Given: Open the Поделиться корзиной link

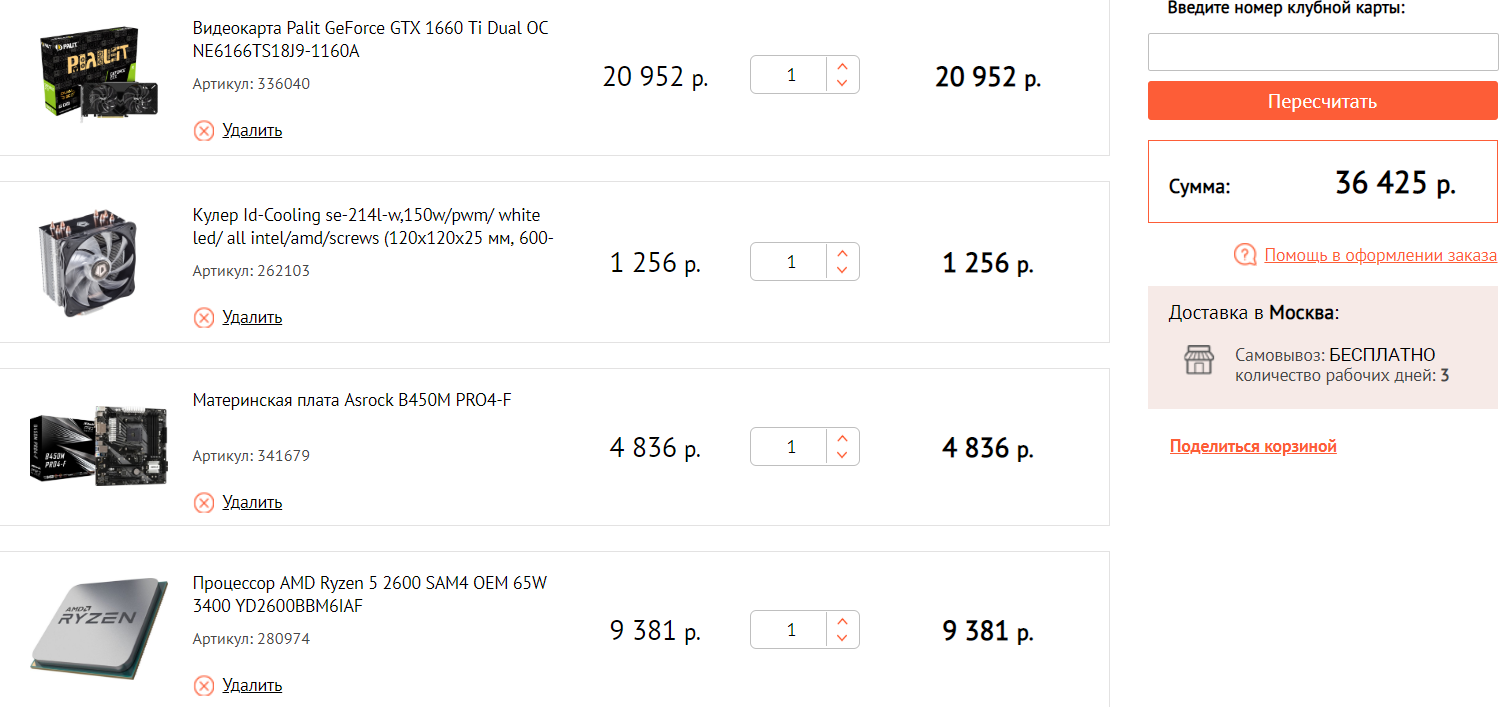Looking at the screenshot, I should point(1253,446).
